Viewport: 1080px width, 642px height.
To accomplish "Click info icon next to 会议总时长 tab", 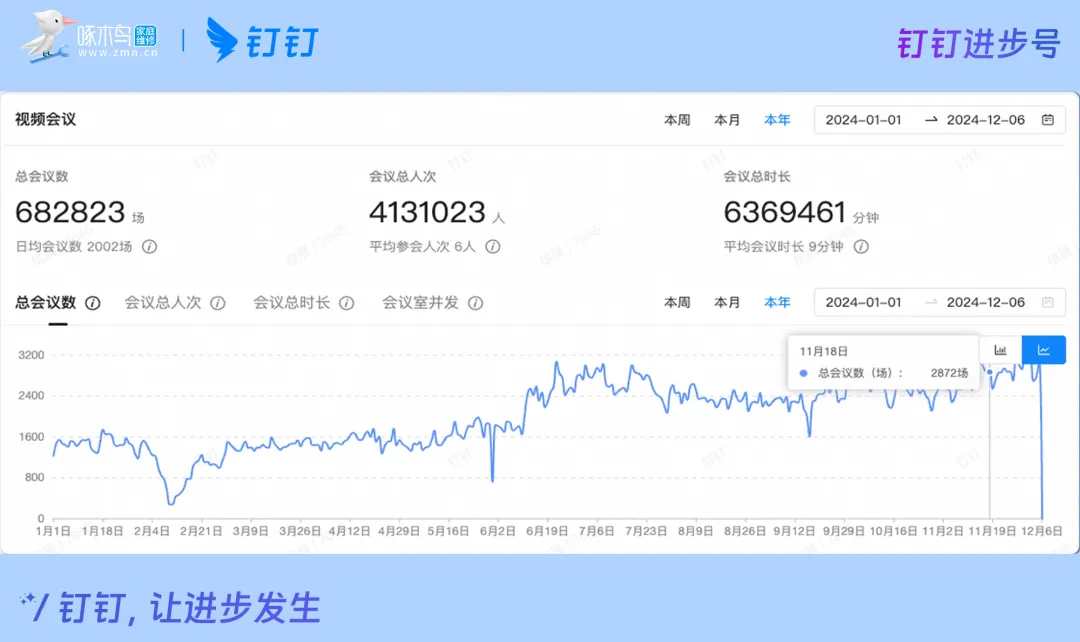I will click(x=347, y=303).
